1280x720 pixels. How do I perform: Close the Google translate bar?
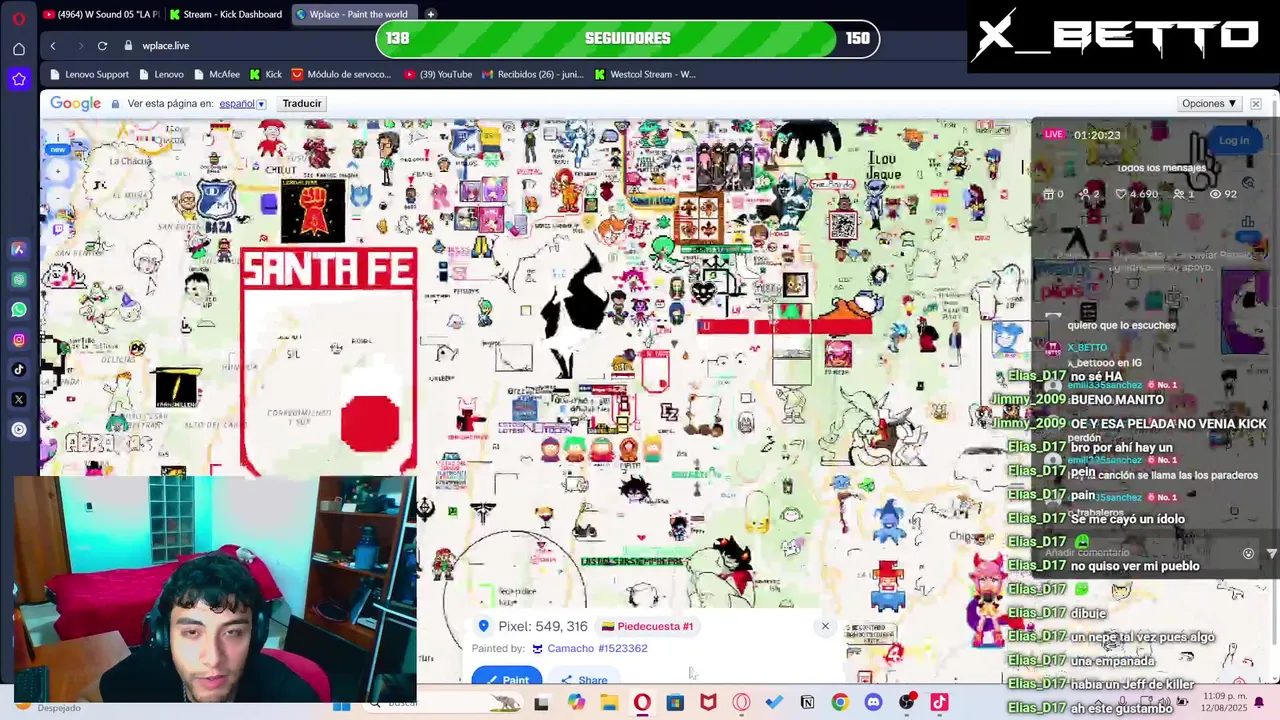point(1256,103)
